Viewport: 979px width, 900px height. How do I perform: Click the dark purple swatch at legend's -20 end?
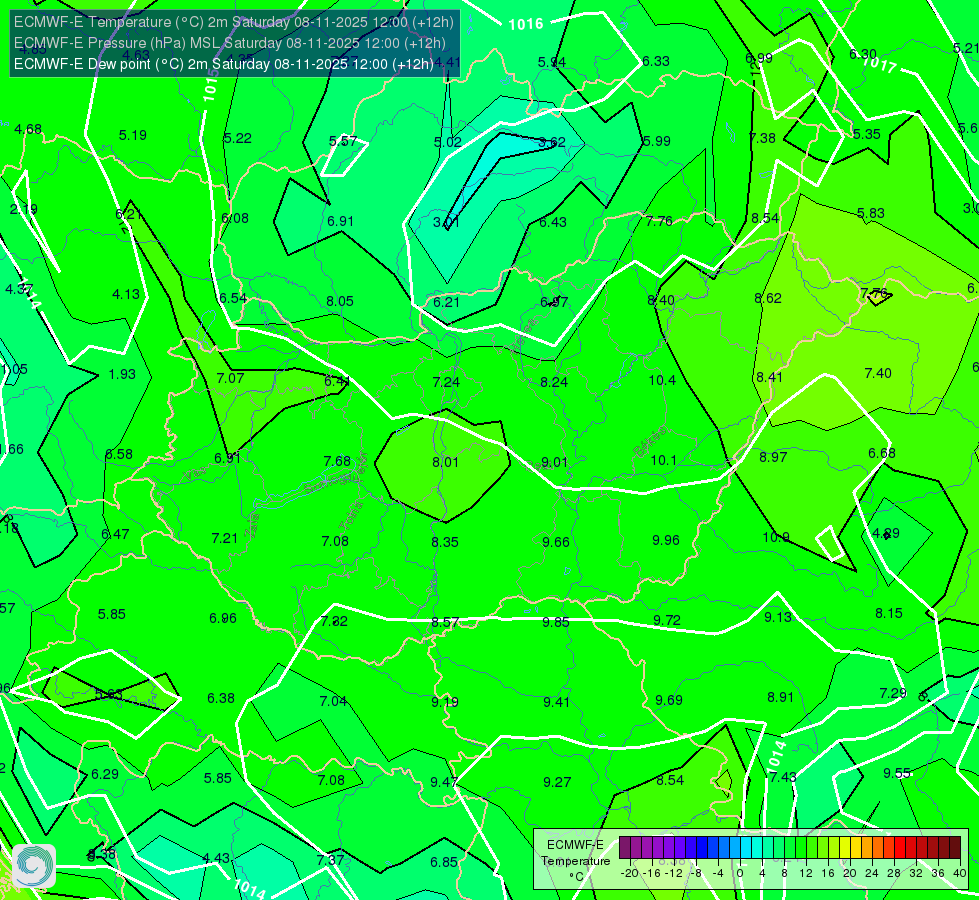tap(625, 848)
